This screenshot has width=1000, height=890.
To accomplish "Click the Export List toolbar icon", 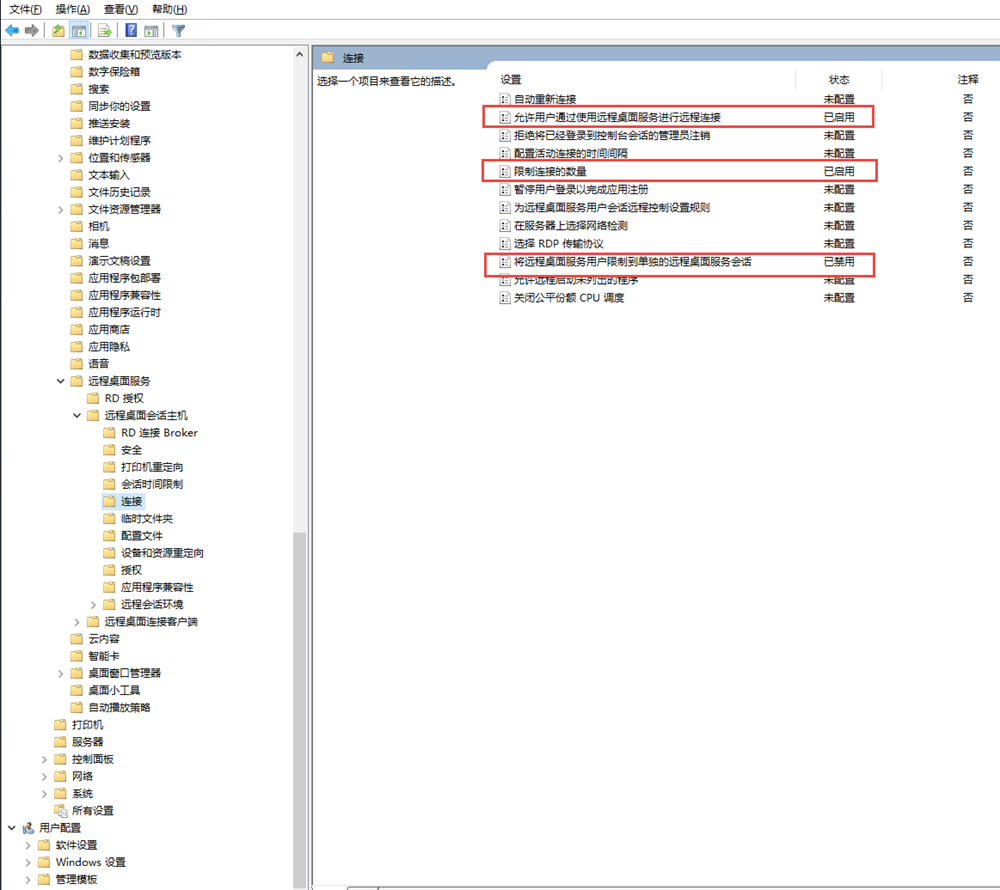I will [x=105, y=31].
